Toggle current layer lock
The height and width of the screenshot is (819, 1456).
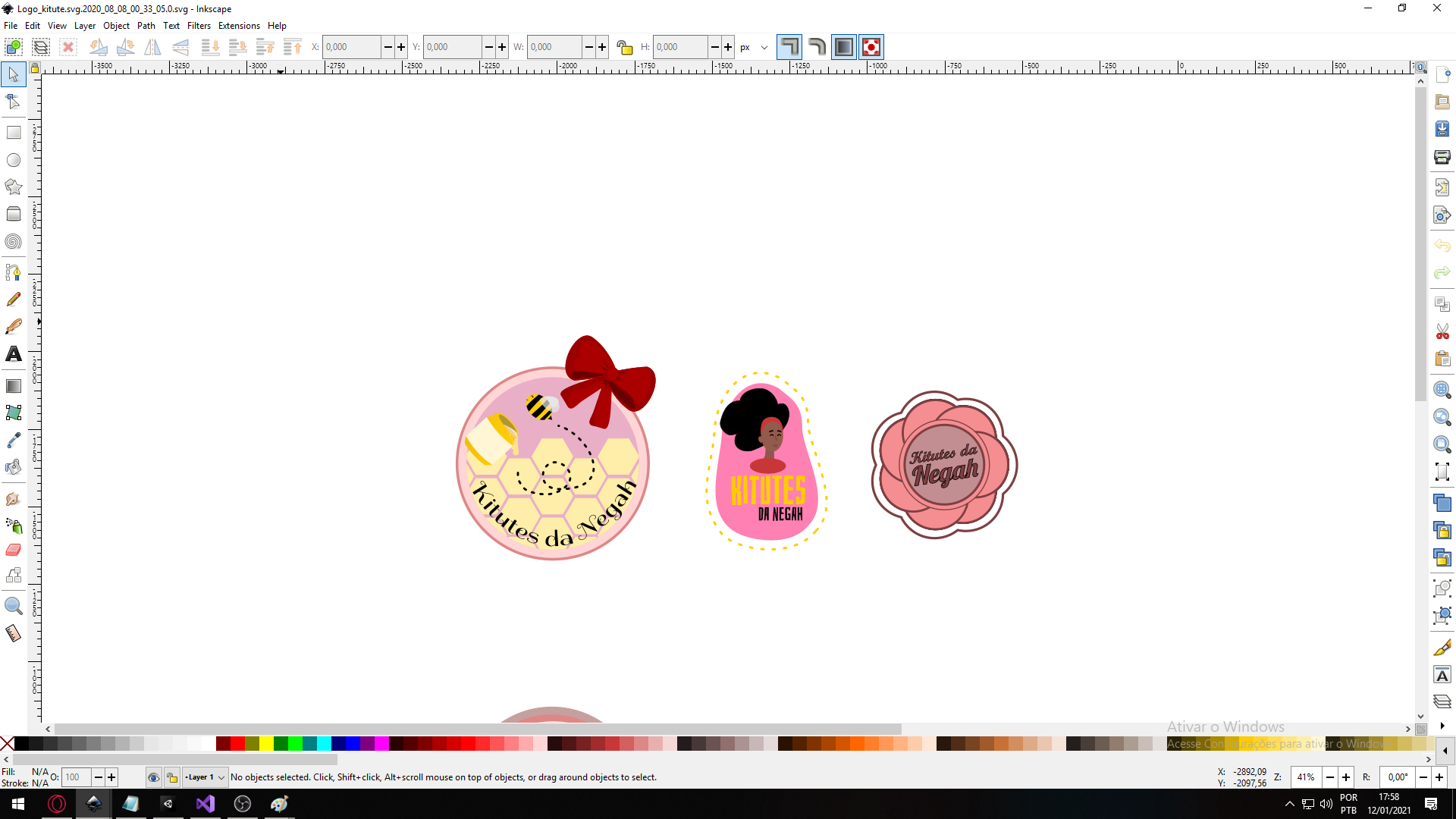(x=172, y=777)
